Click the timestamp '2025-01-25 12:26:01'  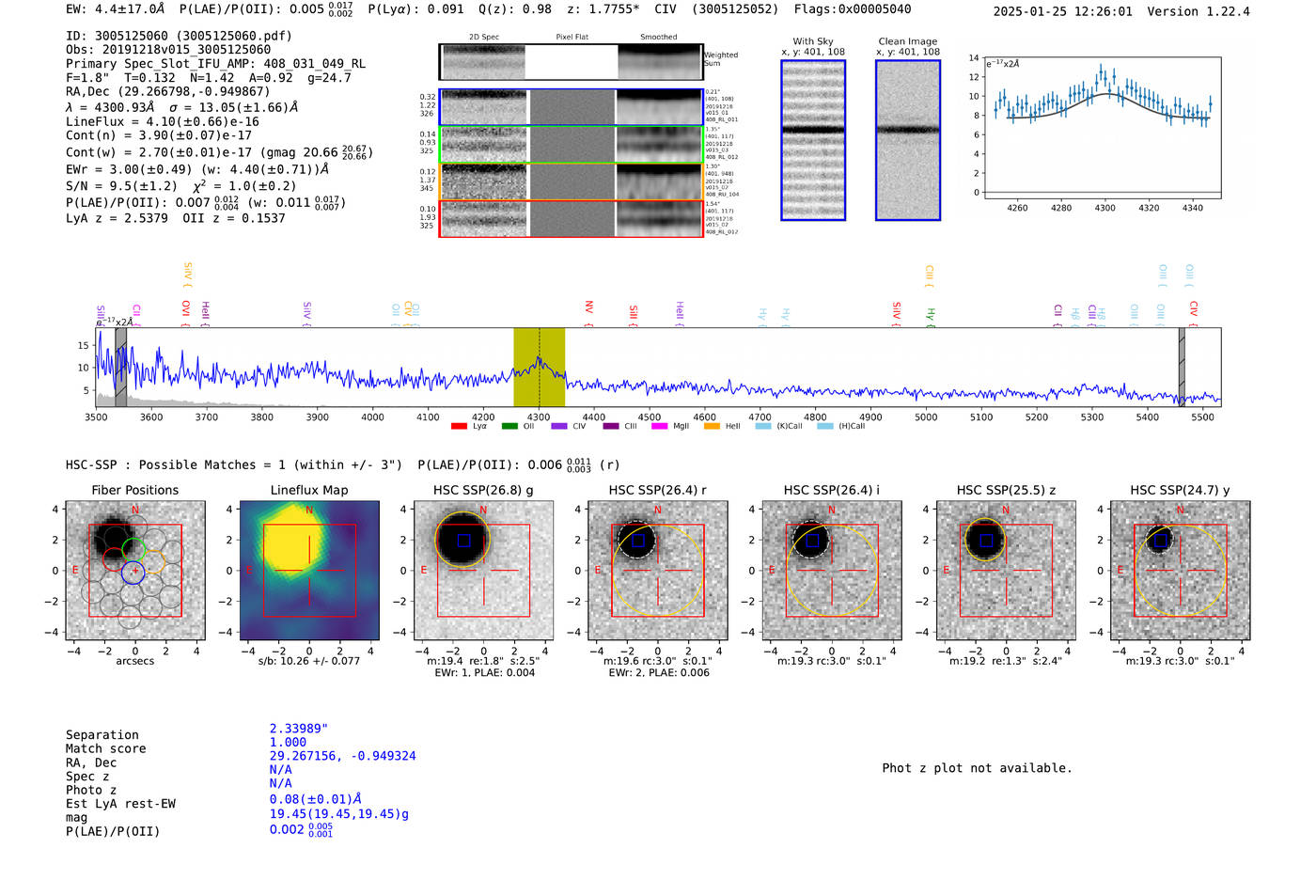[1063, 11]
